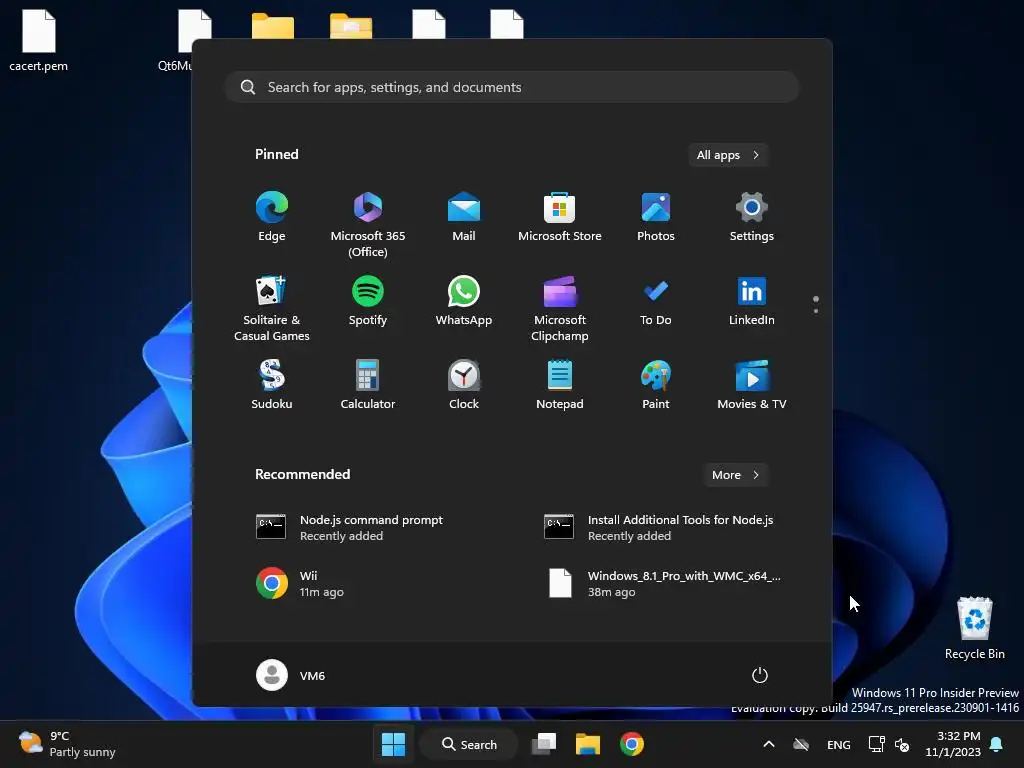Select the cacert.pem desktop file

pyautogui.click(x=39, y=39)
